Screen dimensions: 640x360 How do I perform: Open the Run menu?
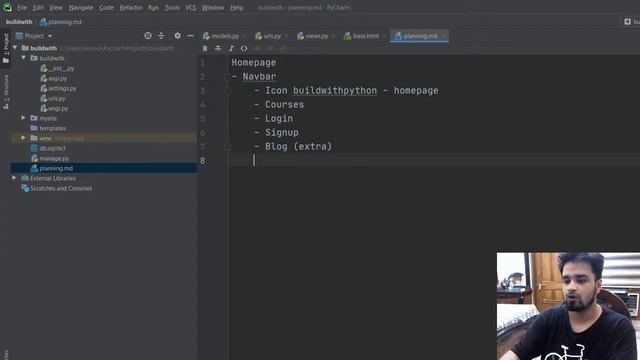[153, 7]
